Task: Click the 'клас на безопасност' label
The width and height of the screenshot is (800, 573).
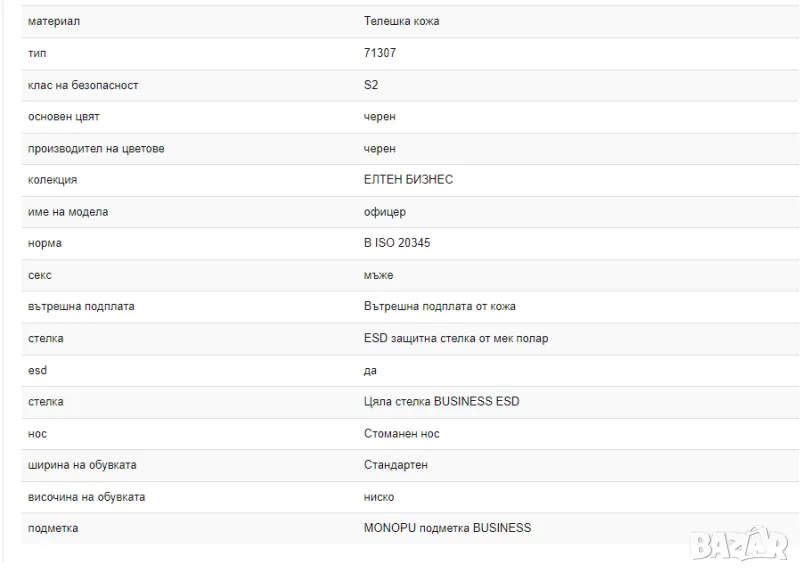Action: pos(83,85)
